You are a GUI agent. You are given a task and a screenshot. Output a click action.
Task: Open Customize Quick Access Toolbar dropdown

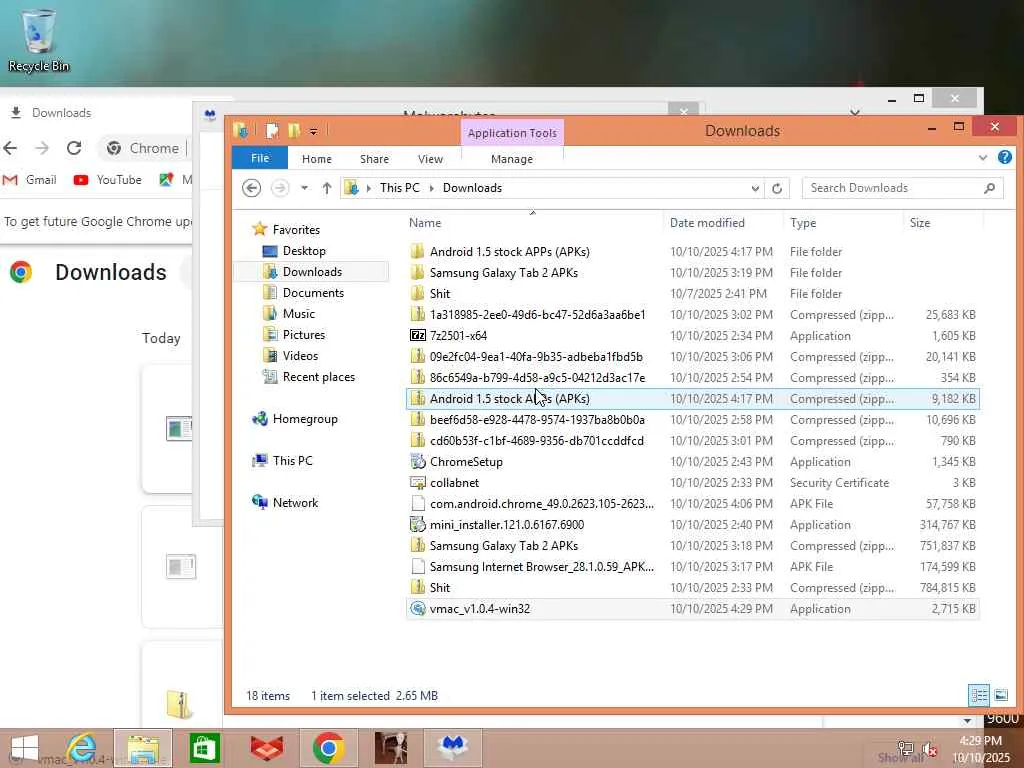[x=313, y=131]
